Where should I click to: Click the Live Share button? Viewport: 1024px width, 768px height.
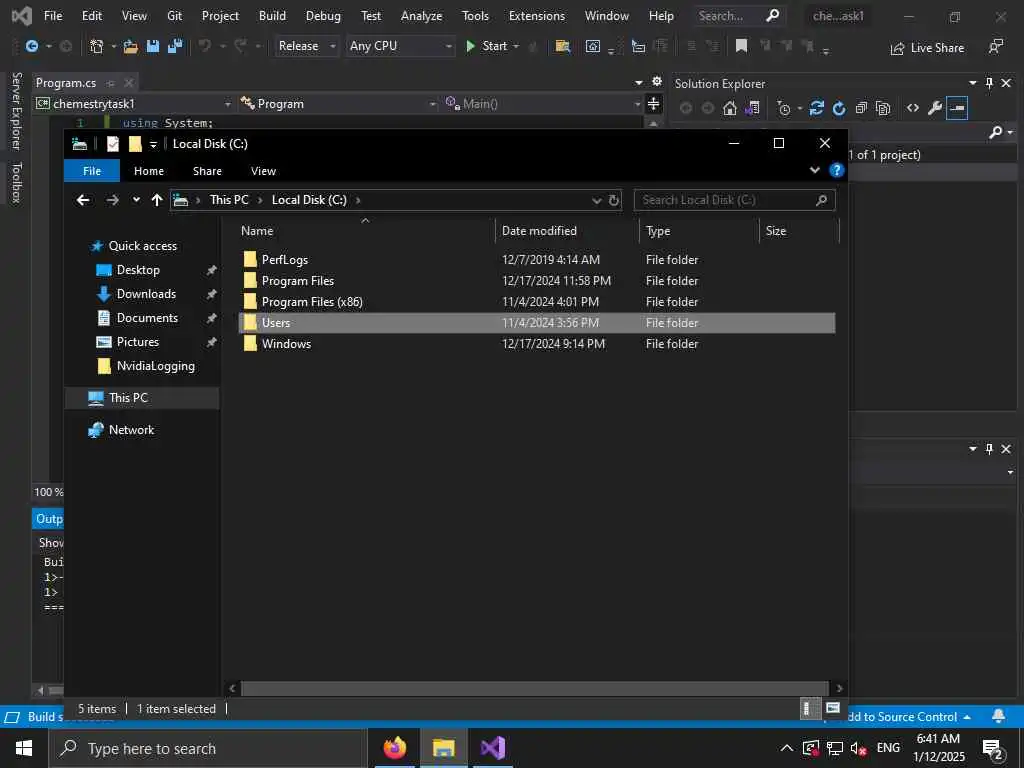point(927,48)
